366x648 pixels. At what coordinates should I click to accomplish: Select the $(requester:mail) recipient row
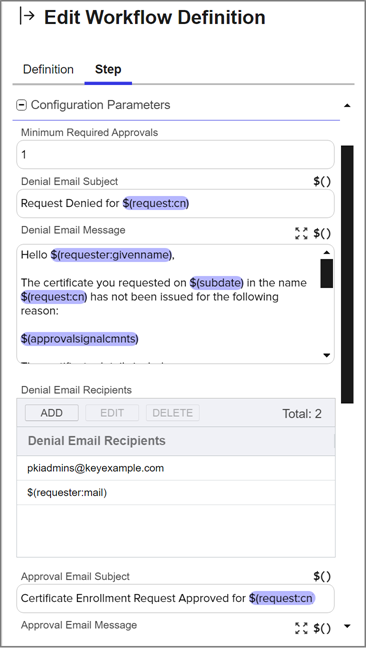tap(176, 493)
